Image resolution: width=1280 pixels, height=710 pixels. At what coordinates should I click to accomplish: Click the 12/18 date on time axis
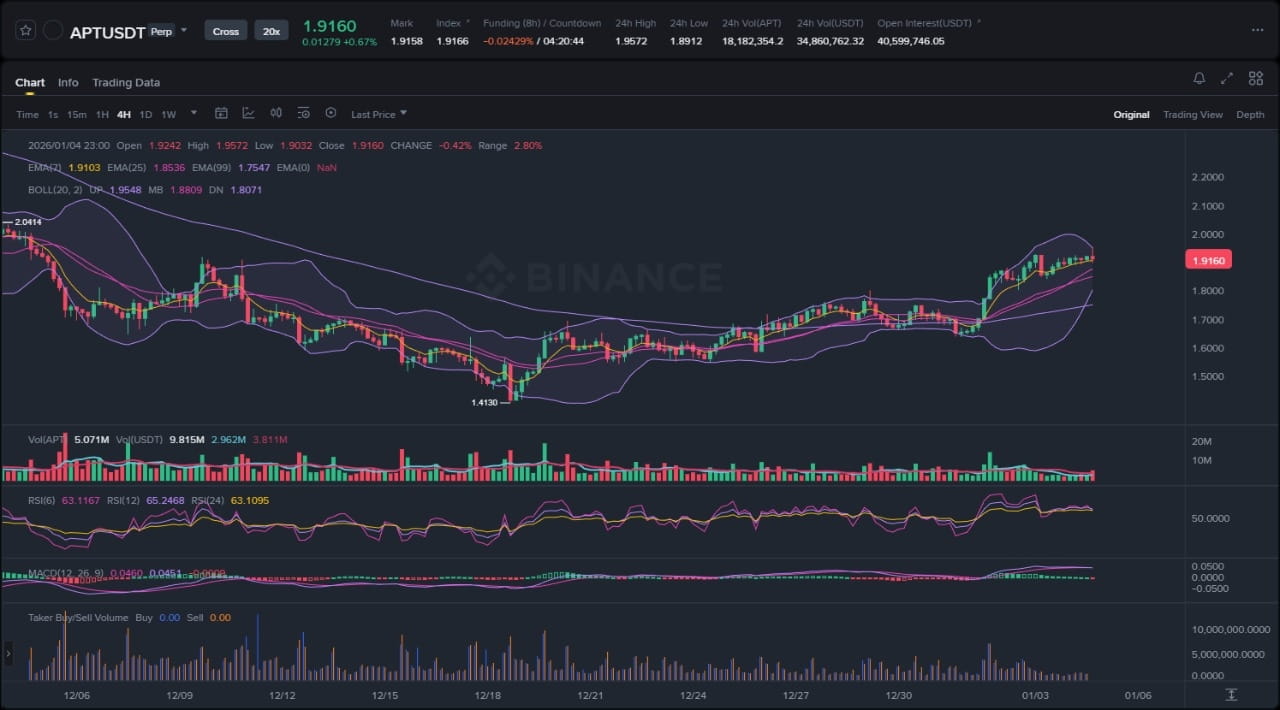click(487, 695)
